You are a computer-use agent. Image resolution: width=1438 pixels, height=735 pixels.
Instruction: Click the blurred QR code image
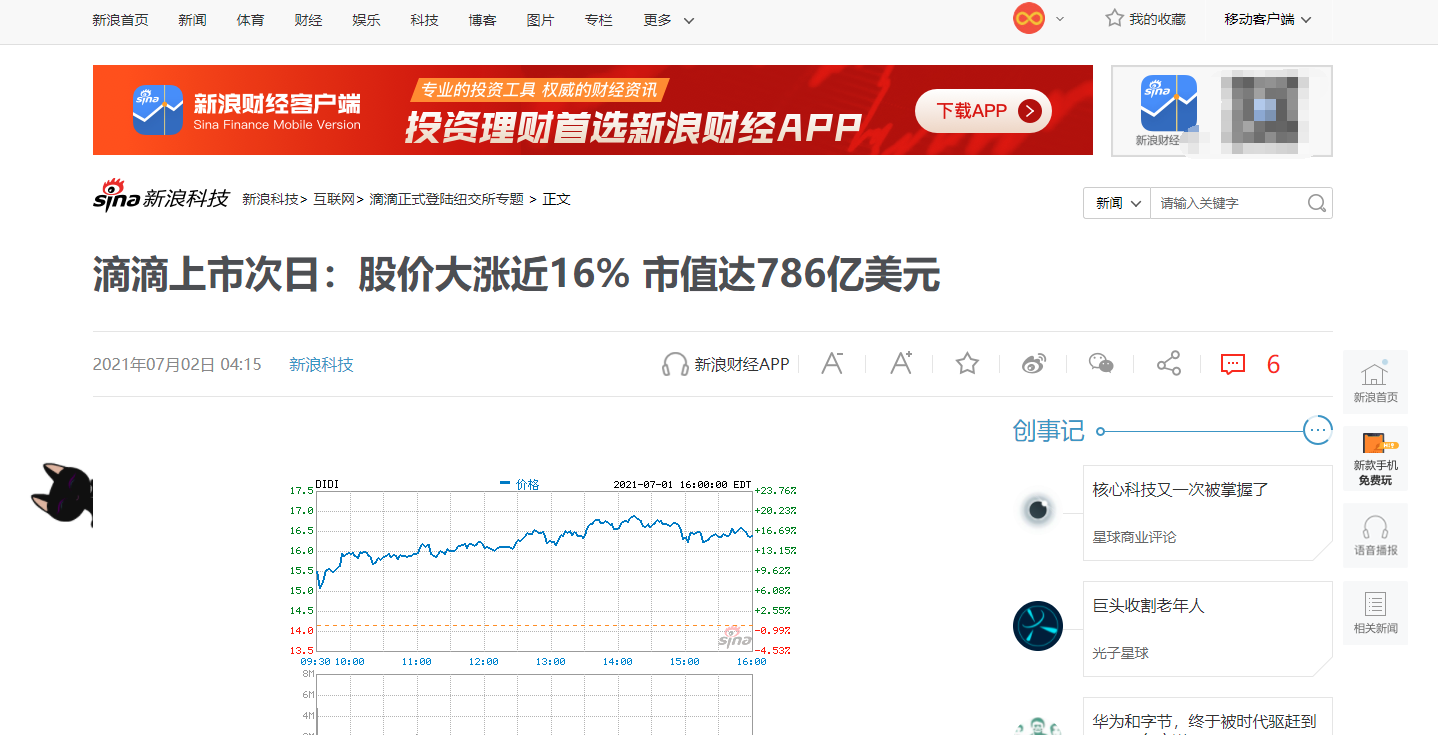click(x=1264, y=110)
